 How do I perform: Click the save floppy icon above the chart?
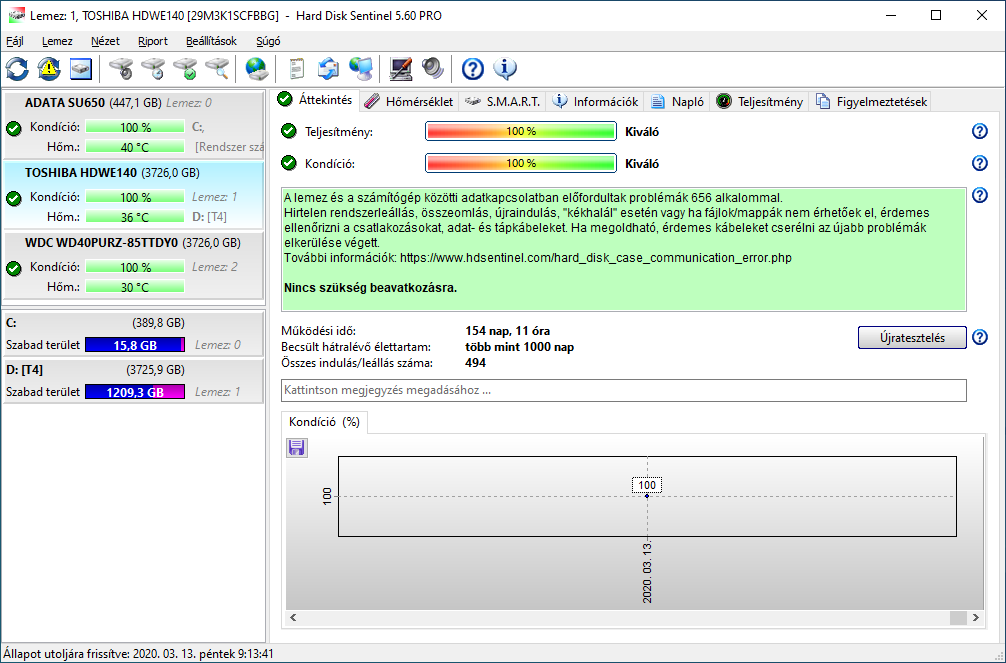[x=296, y=447]
